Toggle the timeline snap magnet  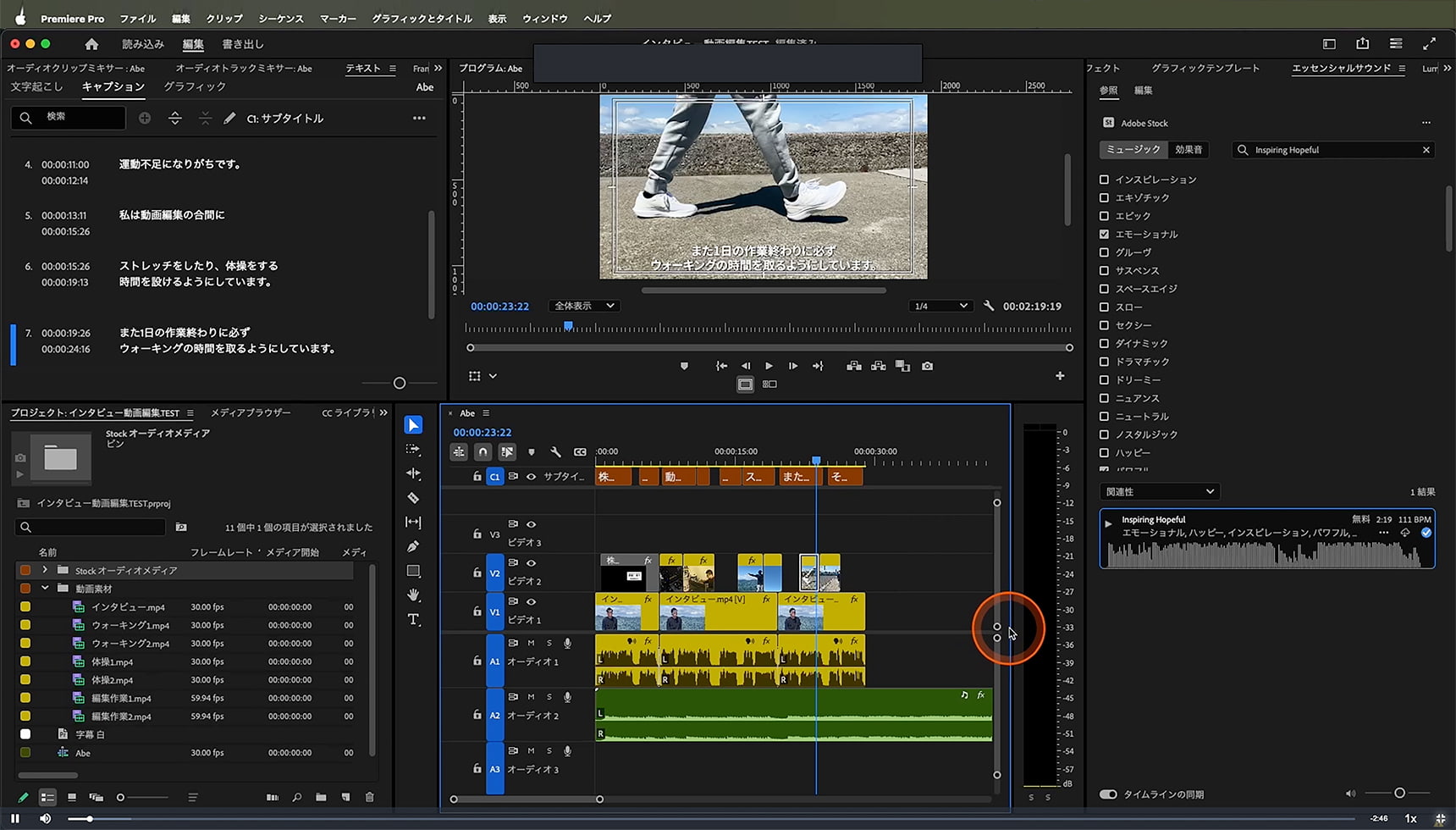483,452
